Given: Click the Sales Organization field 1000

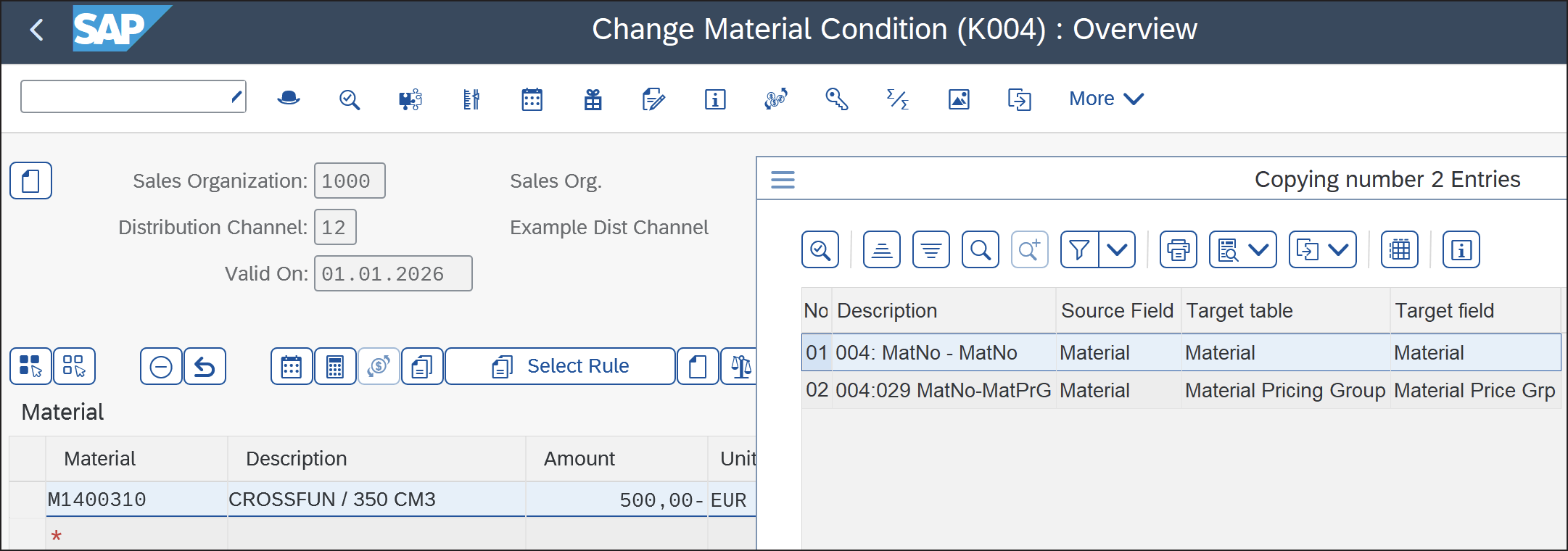Looking at the screenshot, I should click(350, 181).
